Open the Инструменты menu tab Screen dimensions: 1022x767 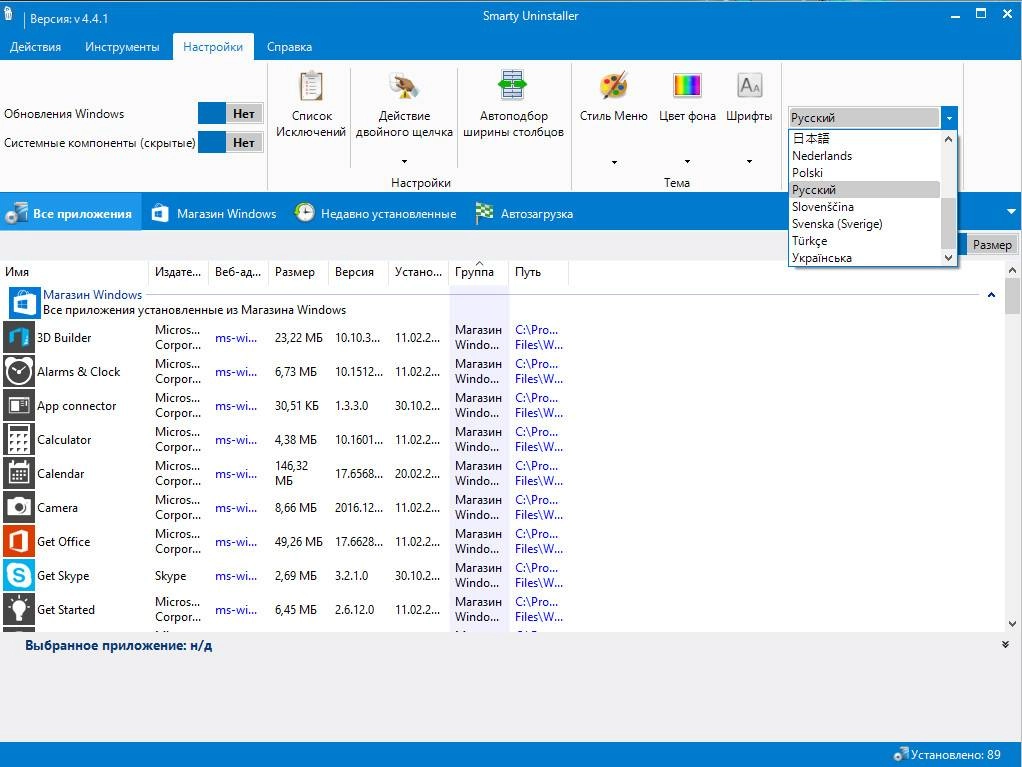coord(122,47)
